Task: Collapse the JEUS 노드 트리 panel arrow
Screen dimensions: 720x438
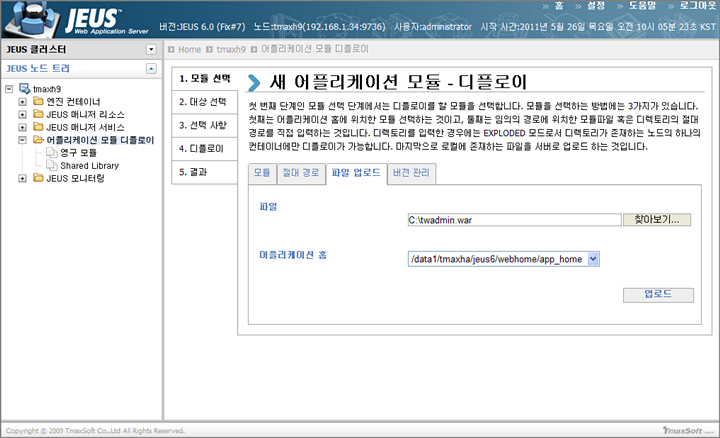Action: (x=151, y=68)
